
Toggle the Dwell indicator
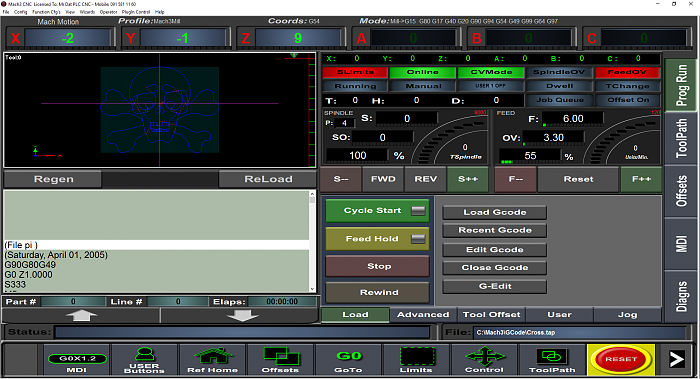[559, 86]
